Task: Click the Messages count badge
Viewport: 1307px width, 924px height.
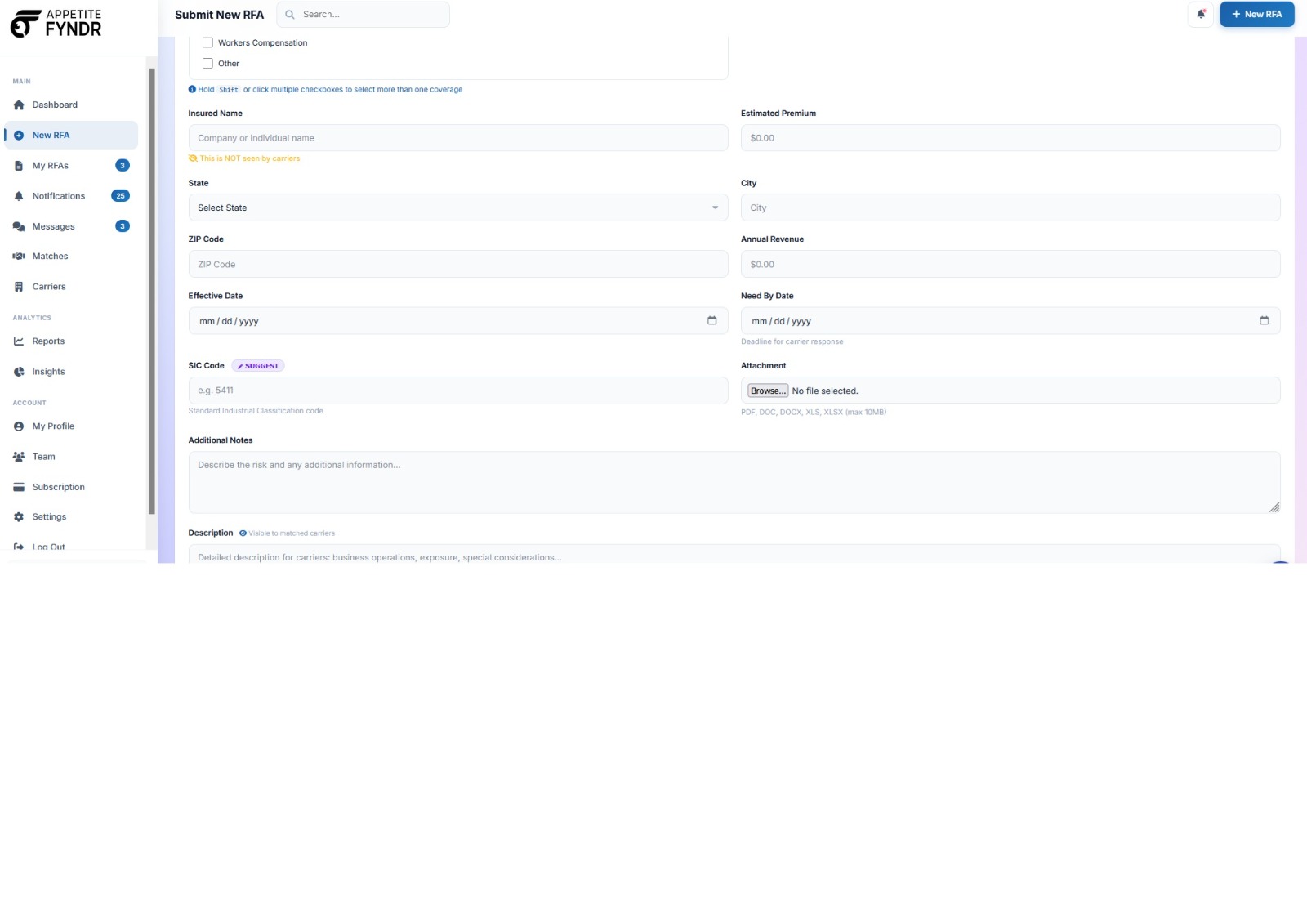Action: 123,226
